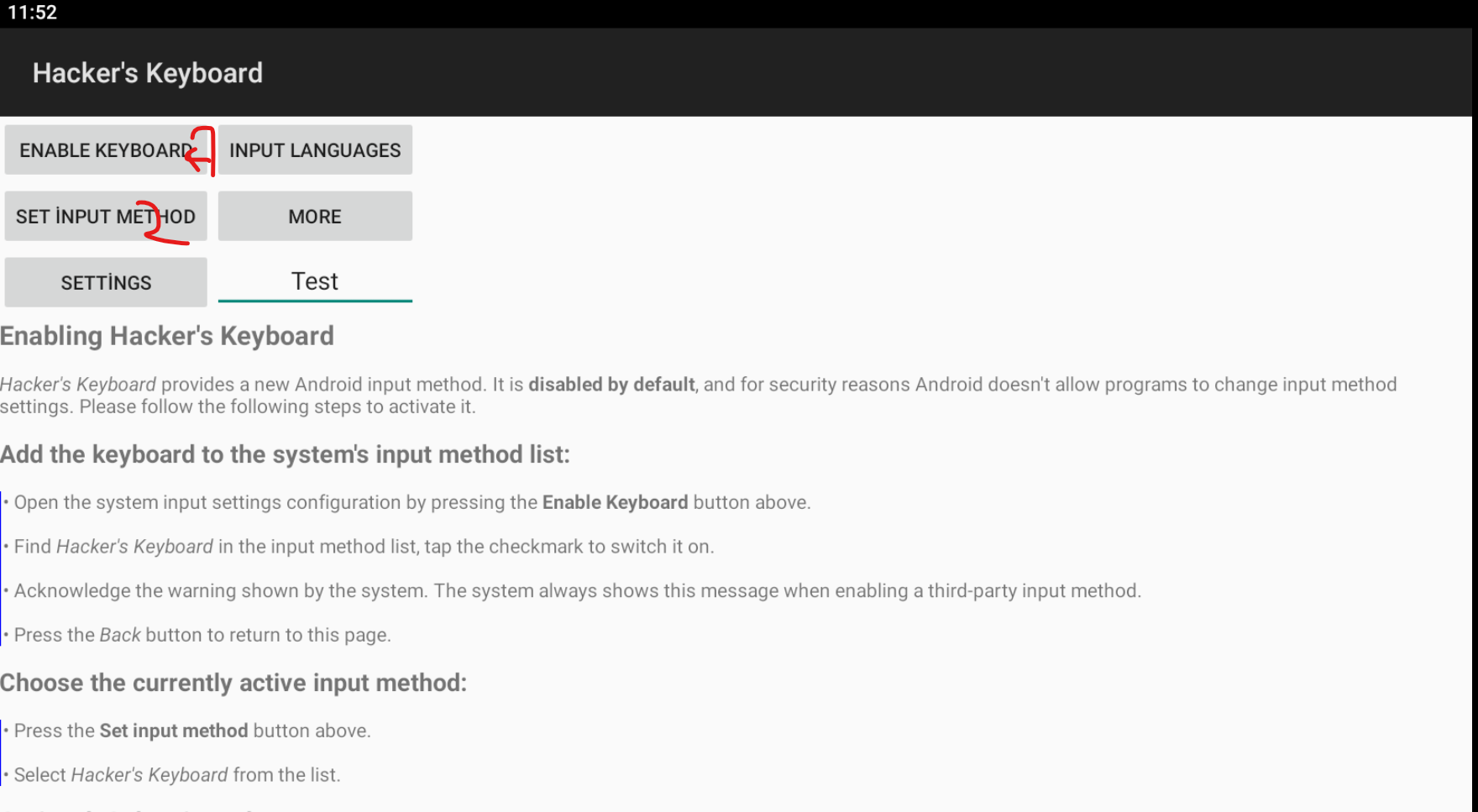Click bold "Enable Keyboard" text in the instructions
The image size is (1478, 812).
[615, 502]
